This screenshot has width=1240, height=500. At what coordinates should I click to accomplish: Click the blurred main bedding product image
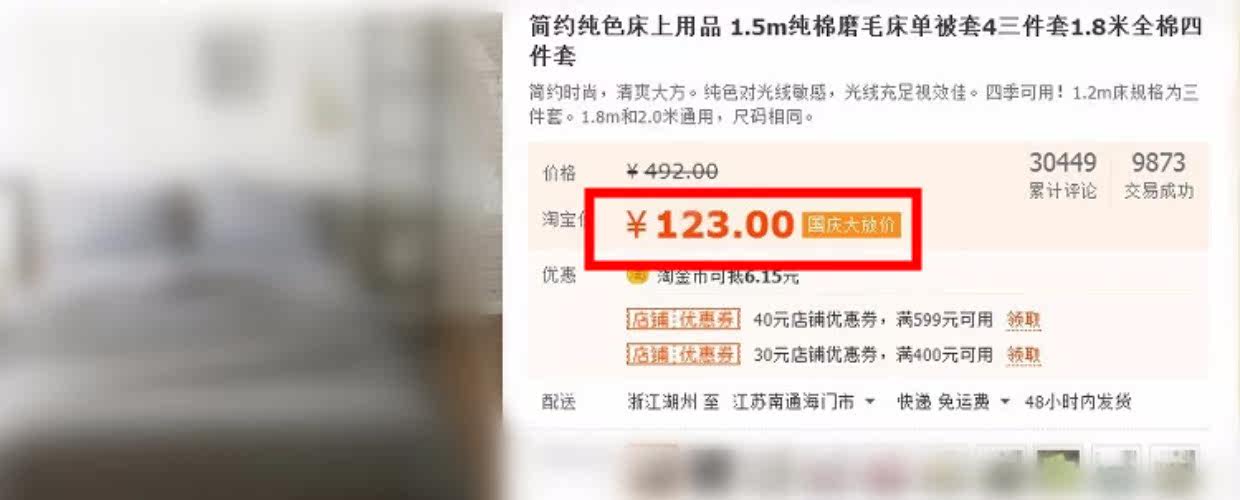(250, 250)
